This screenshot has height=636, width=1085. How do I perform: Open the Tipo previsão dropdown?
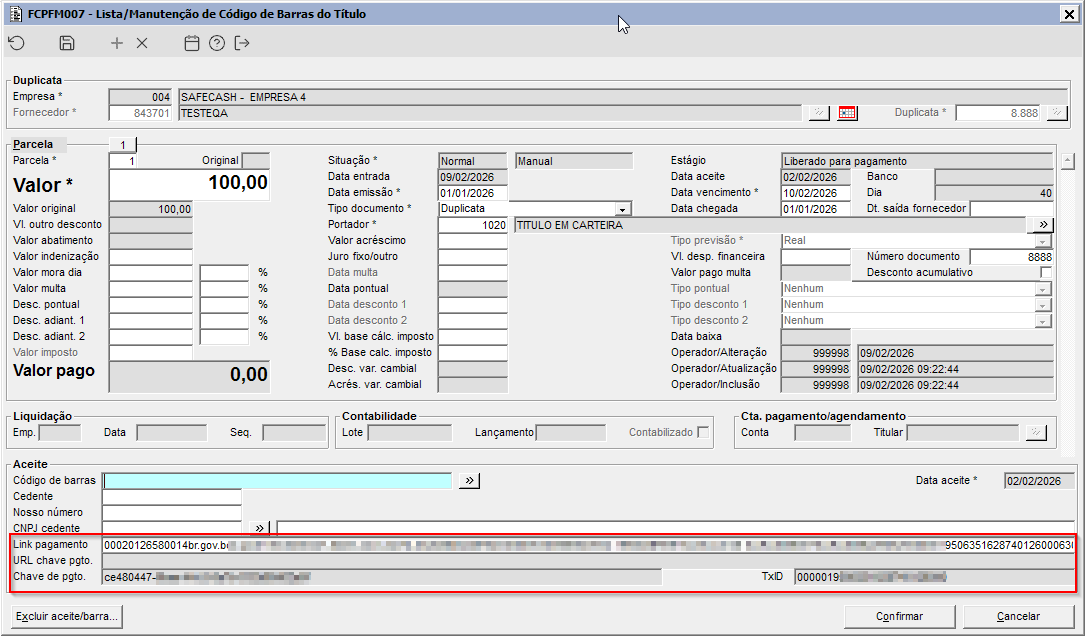click(x=1042, y=241)
